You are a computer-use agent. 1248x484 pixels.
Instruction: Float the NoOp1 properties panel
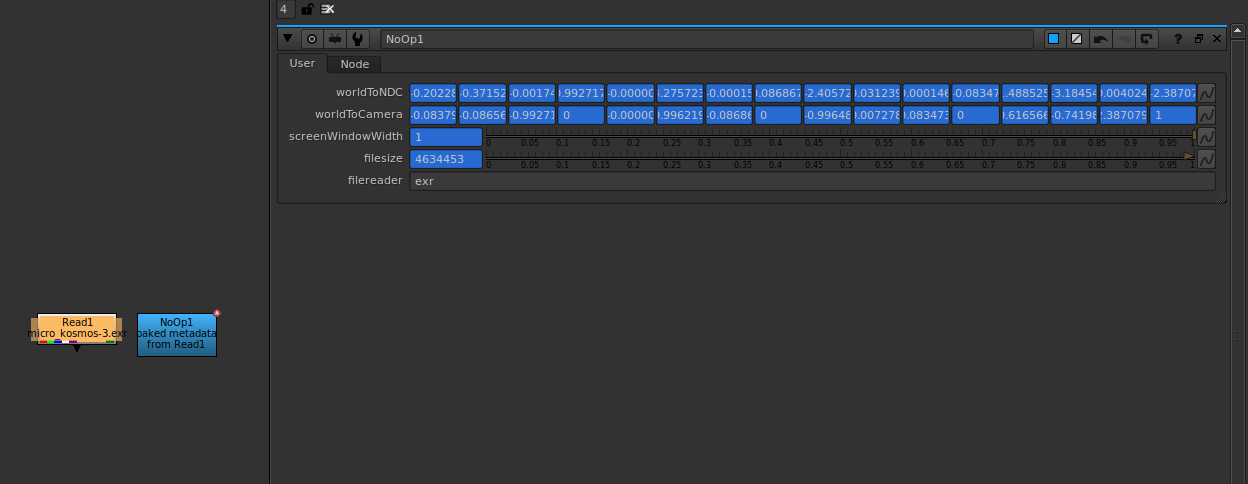pyautogui.click(x=1199, y=39)
